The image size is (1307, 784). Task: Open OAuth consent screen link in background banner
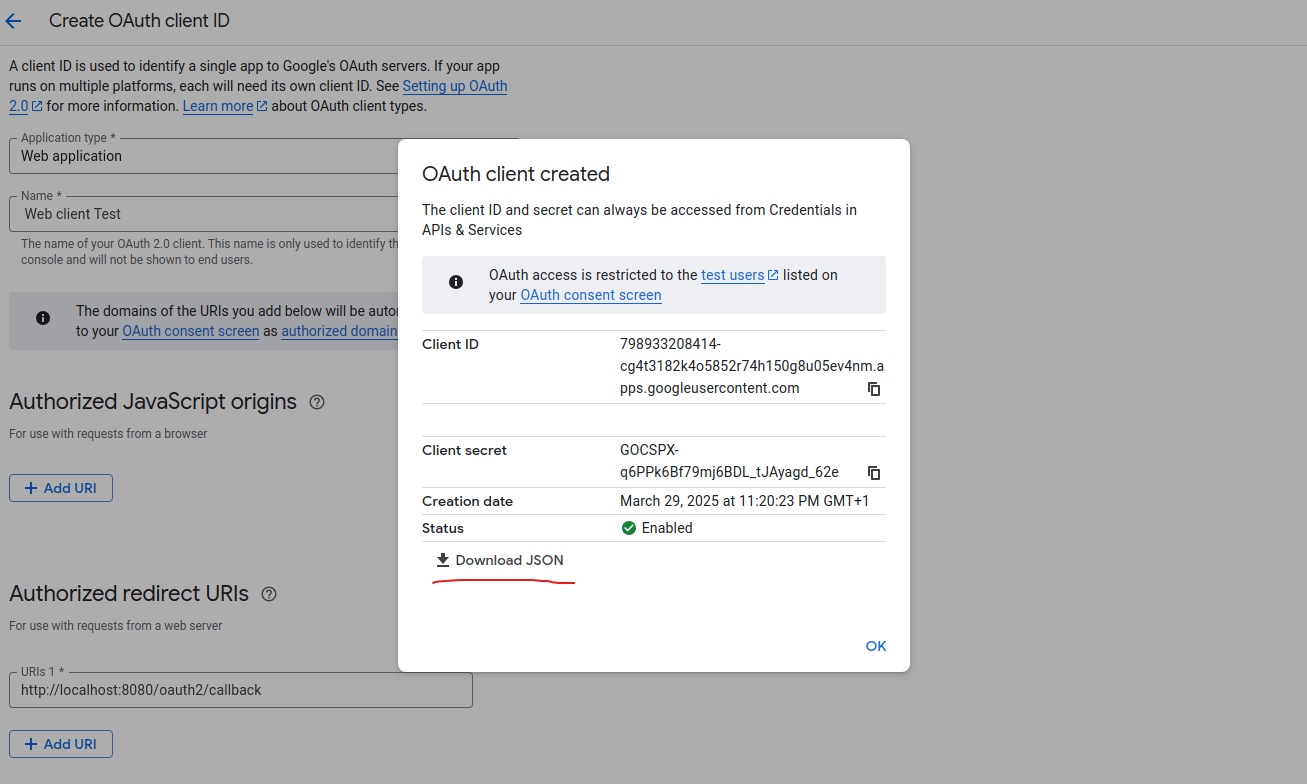point(190,331)
